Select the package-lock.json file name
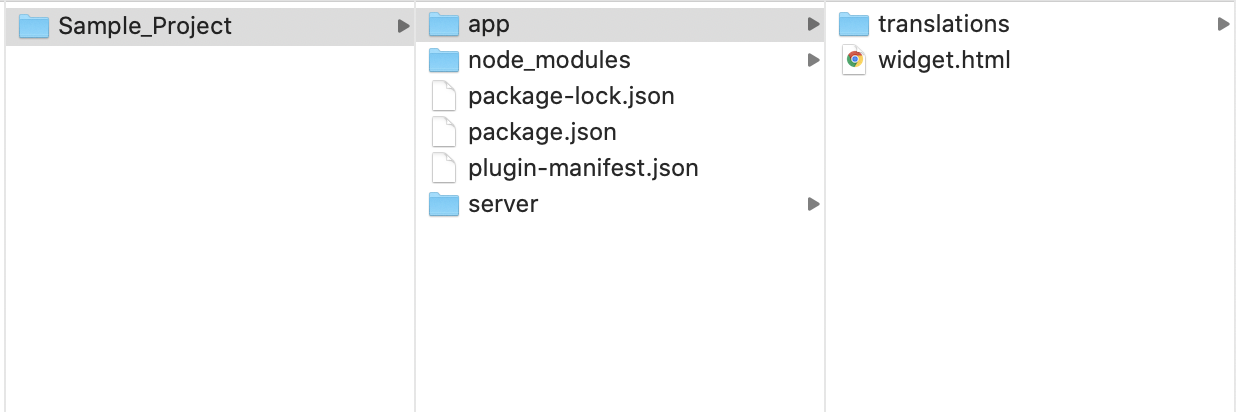The image size is (1236, 412). click(x=571, y=96)
